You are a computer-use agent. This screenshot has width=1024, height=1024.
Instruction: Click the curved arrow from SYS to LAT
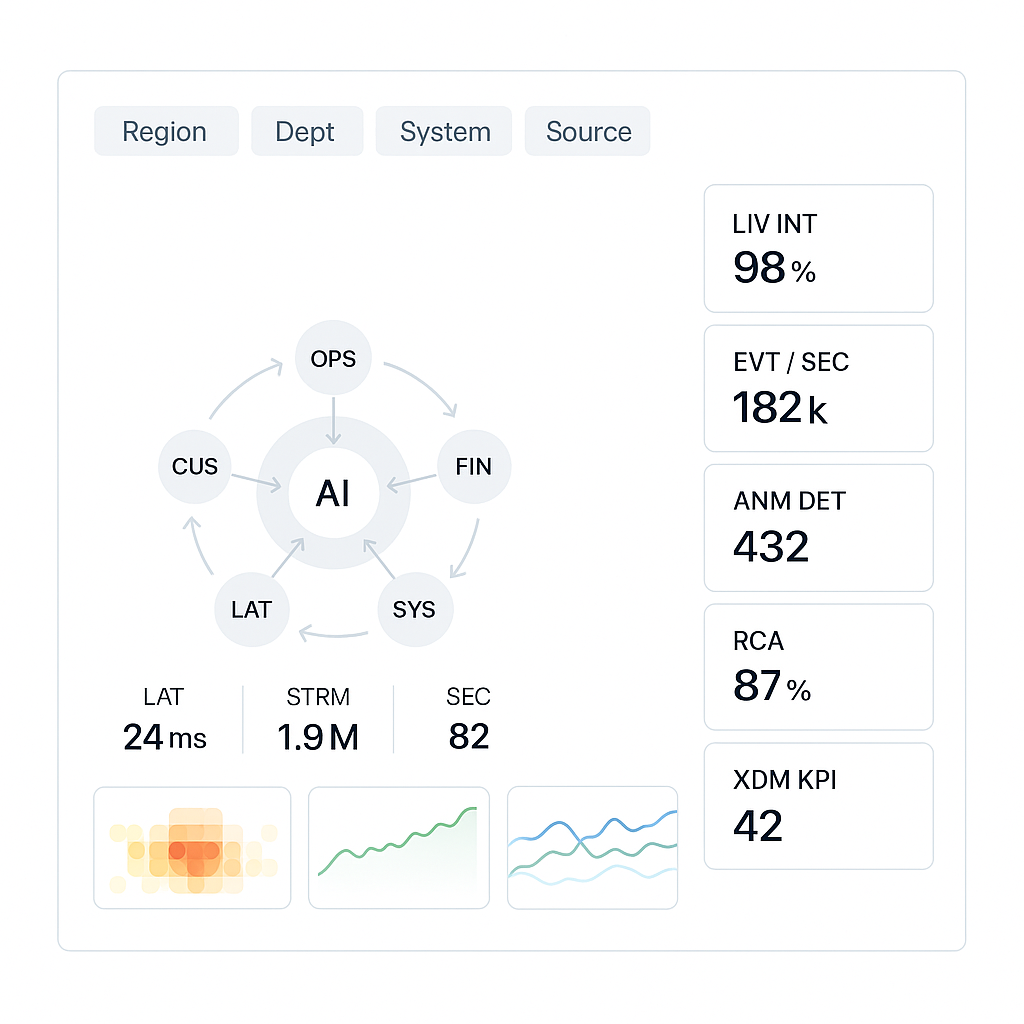tap(333, 633)
